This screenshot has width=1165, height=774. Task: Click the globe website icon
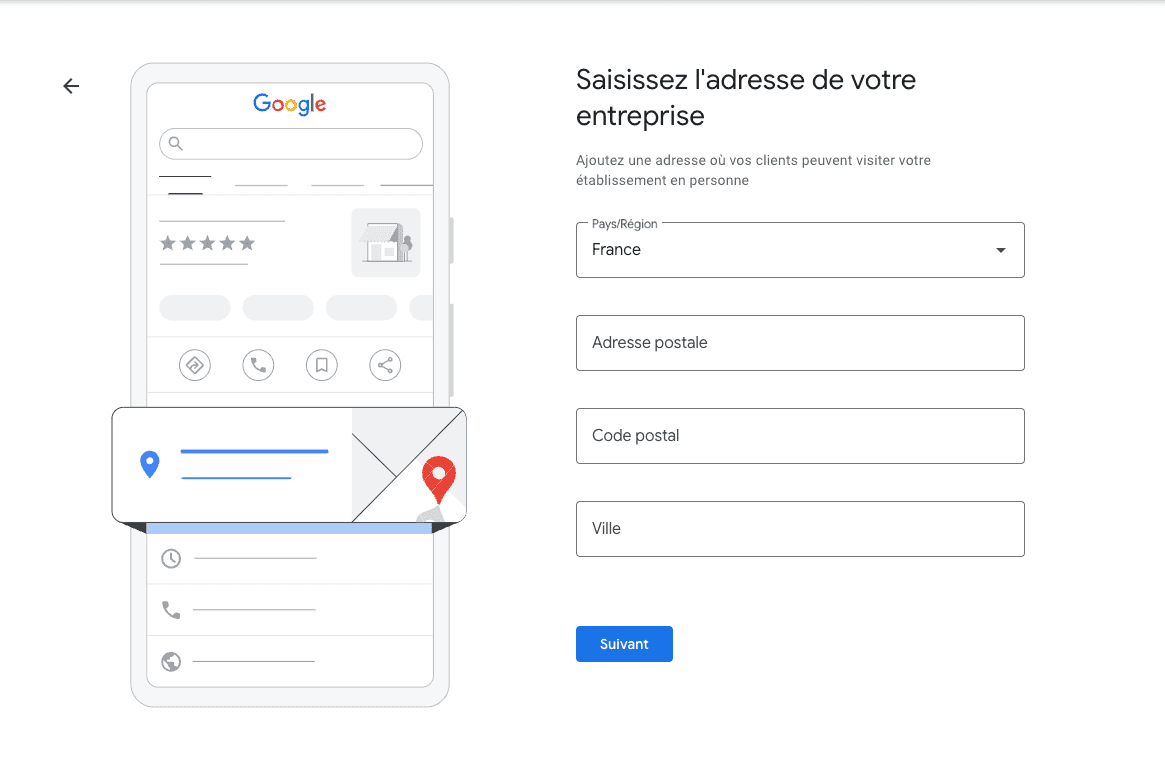pos(171,662)
